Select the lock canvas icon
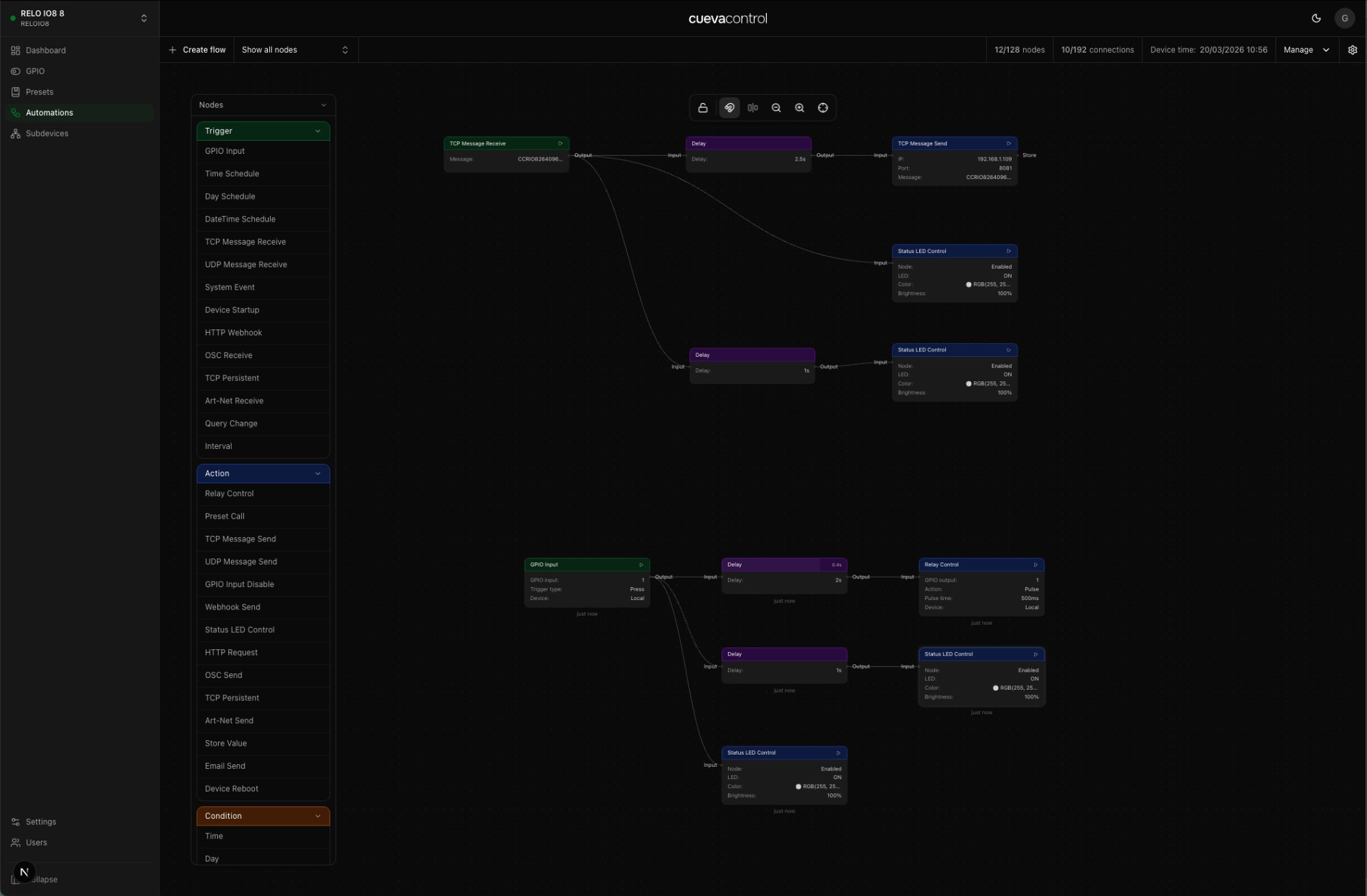The height and width of the screenshot is (896, 1367). point(703,107)
